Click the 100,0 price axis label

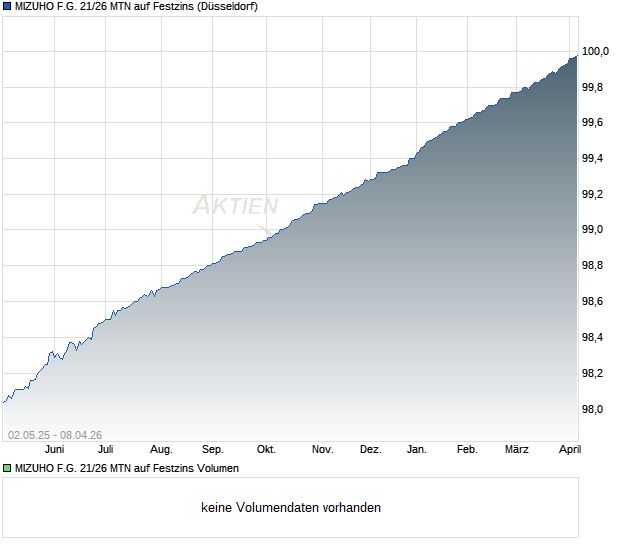pyautogui.click(x=595, y=51)
